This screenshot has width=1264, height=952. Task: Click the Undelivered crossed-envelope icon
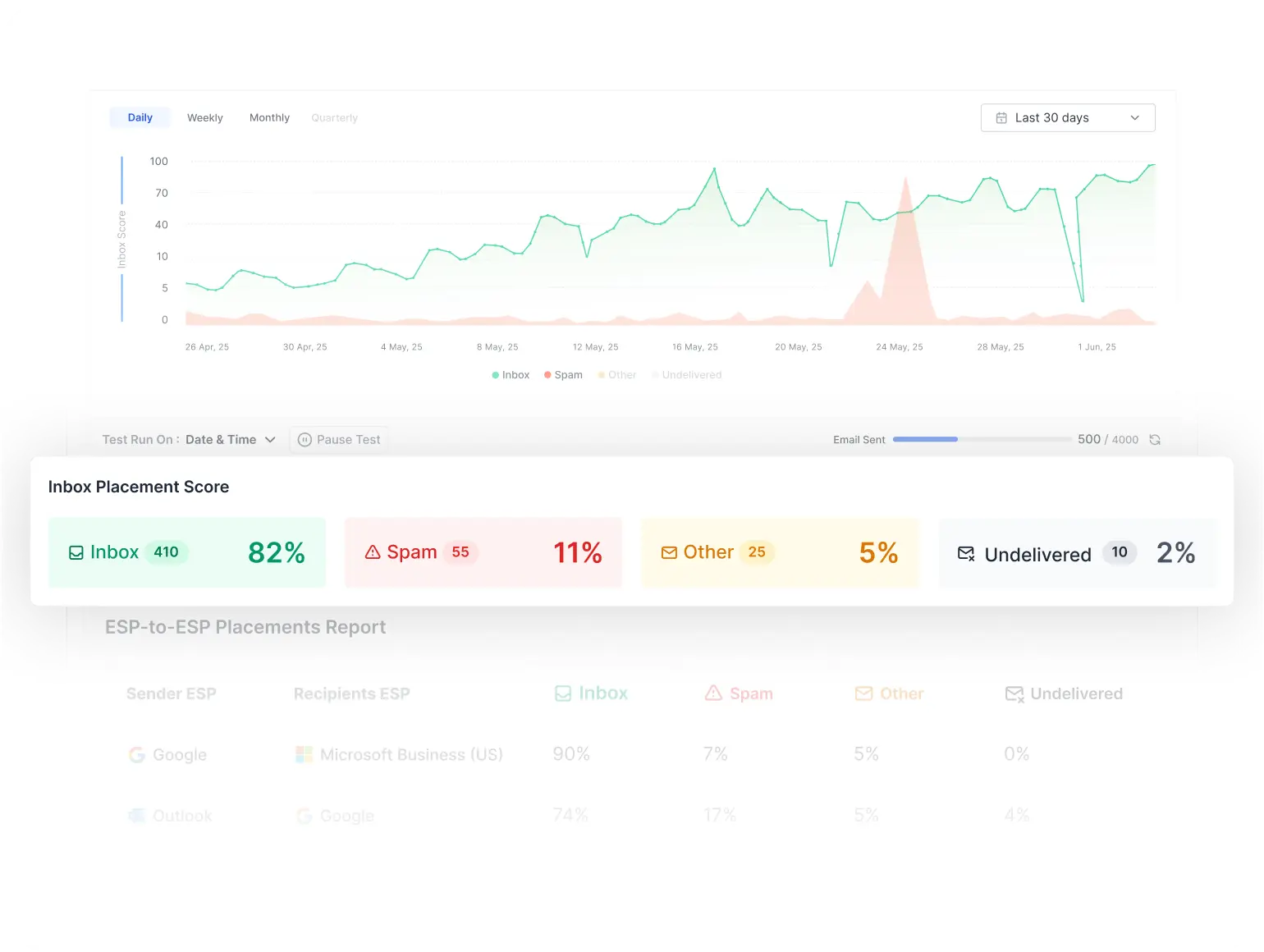[965, 554]
